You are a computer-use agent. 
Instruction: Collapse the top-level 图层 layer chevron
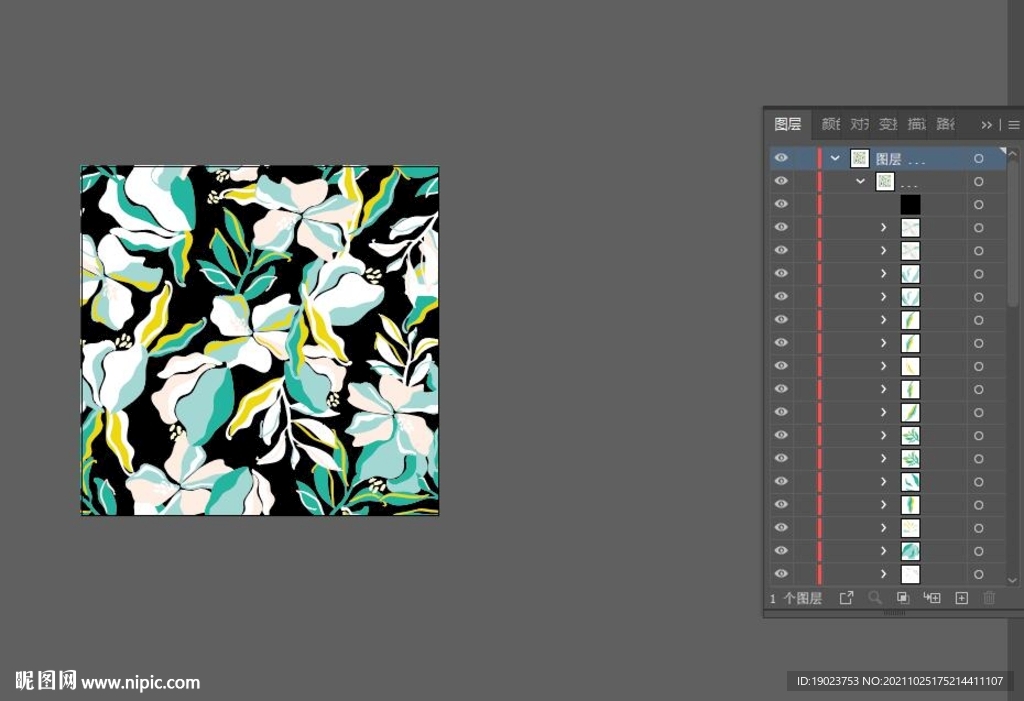tap(835, 158)
